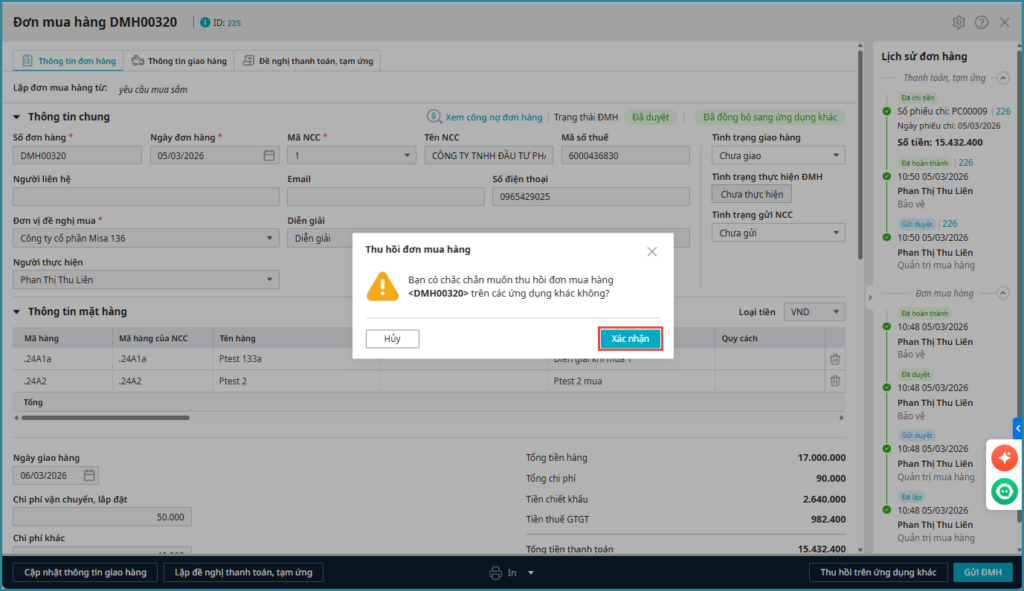
Task: Click Lập đề nghị thanh toán, tạm ứng button
Action: click(243, 572)
